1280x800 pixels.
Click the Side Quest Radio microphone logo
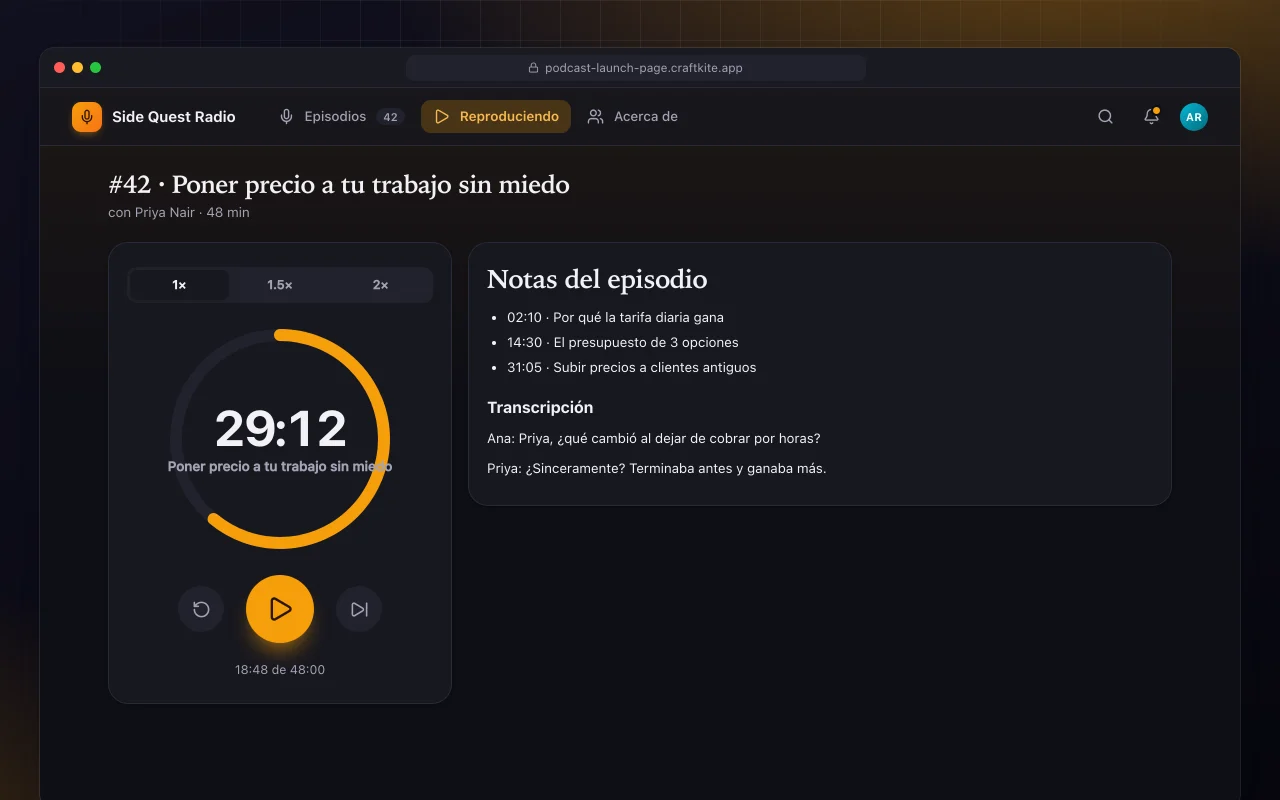(x=87, y=117)
